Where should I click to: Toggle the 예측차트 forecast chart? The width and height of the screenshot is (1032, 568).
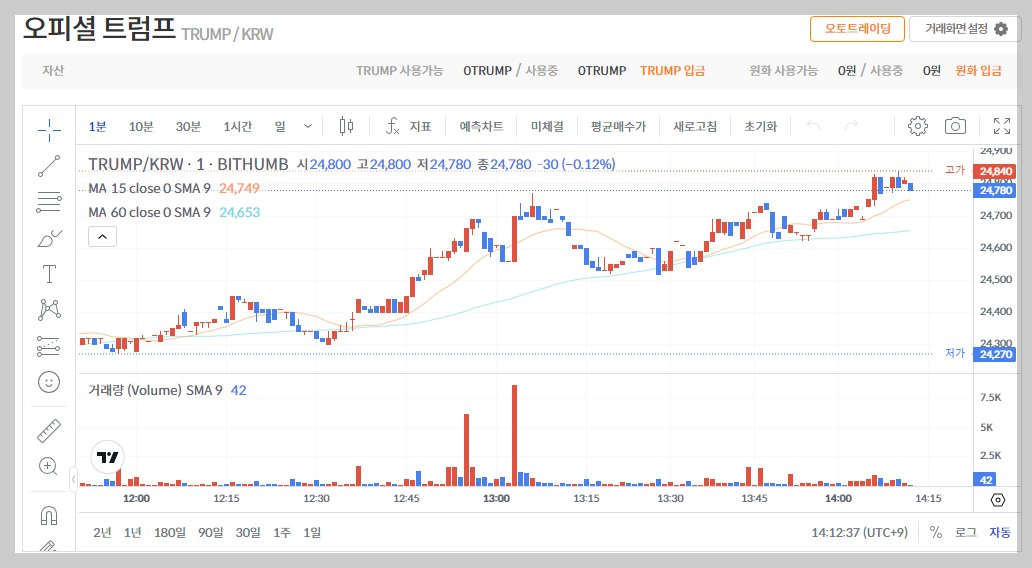click(481, 126)
